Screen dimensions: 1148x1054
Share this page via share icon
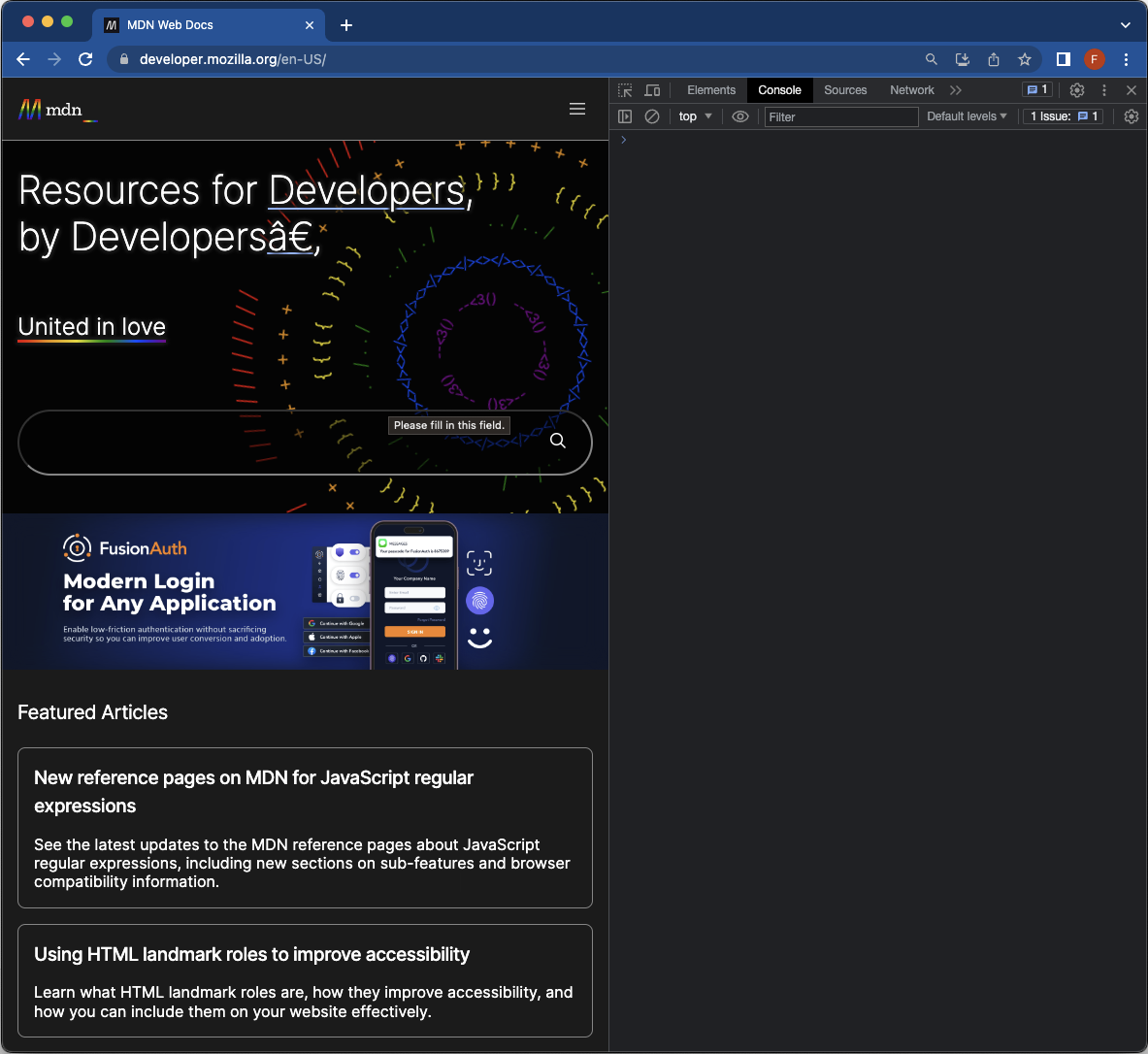click(994, 59)
